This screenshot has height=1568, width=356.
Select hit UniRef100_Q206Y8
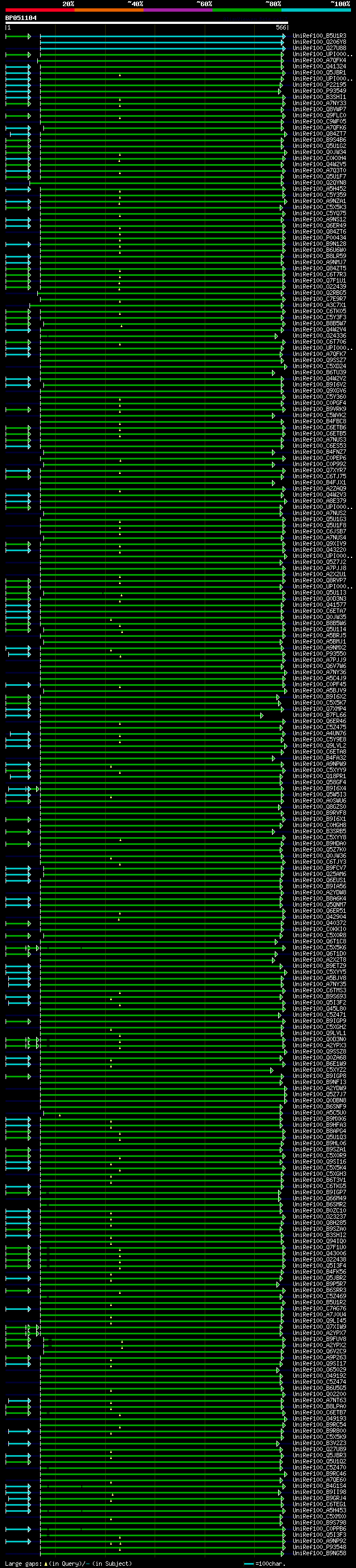coord(319,42)
